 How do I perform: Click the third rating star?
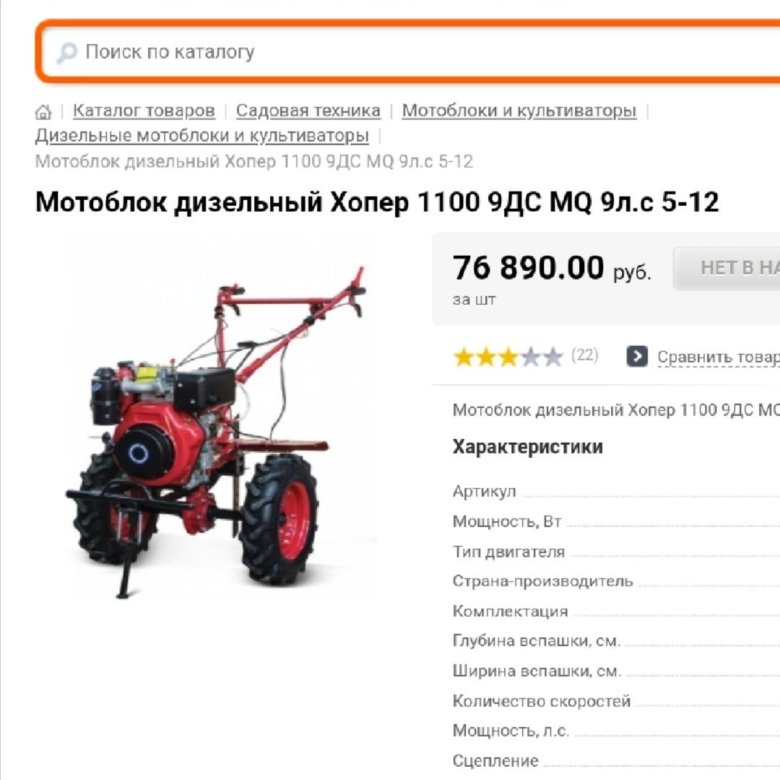point(508,357)
